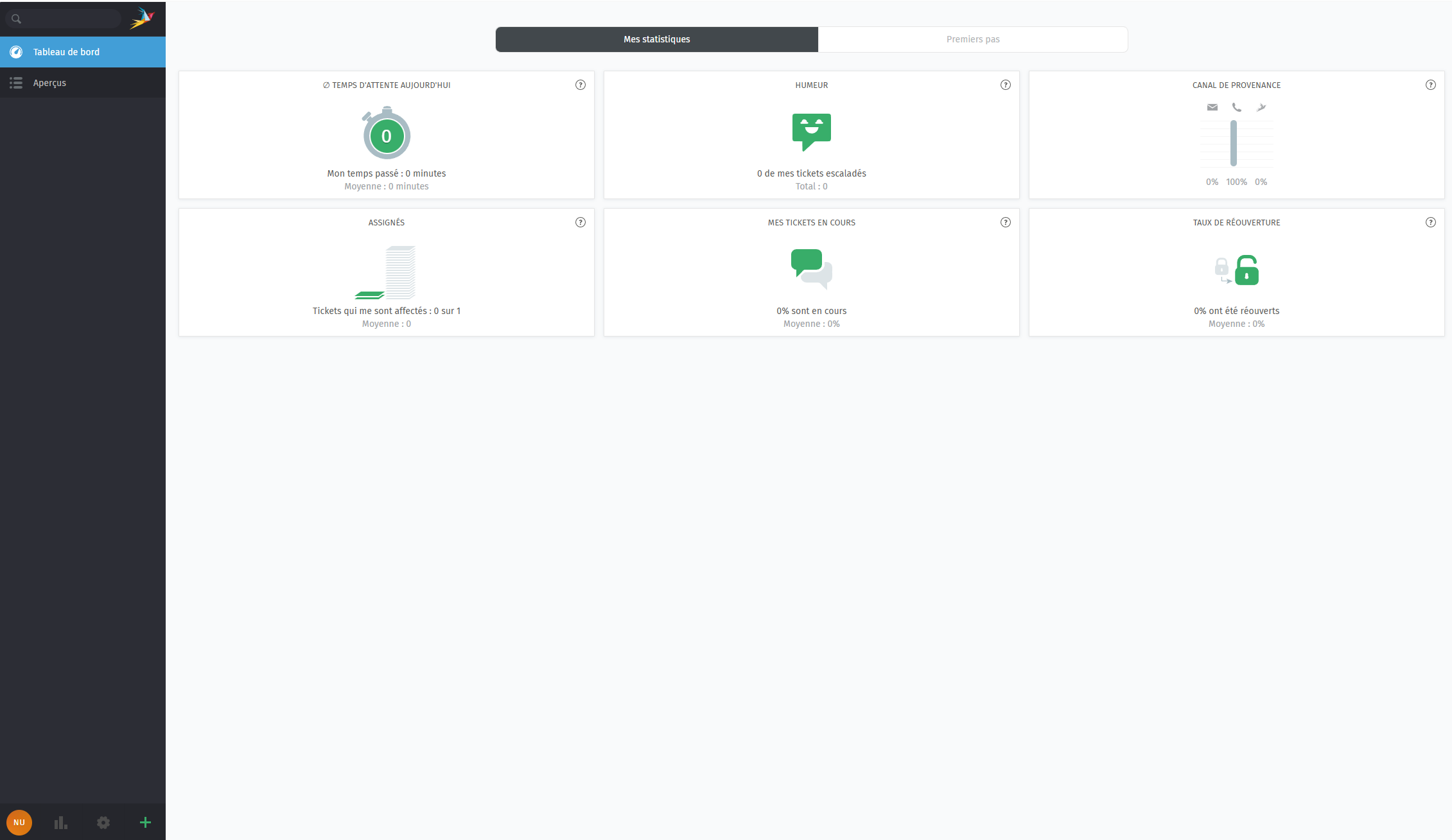Show help for Temps d'attente aujourd'hui
This screenshot has width=1452, height=840.
click(581, 85)
